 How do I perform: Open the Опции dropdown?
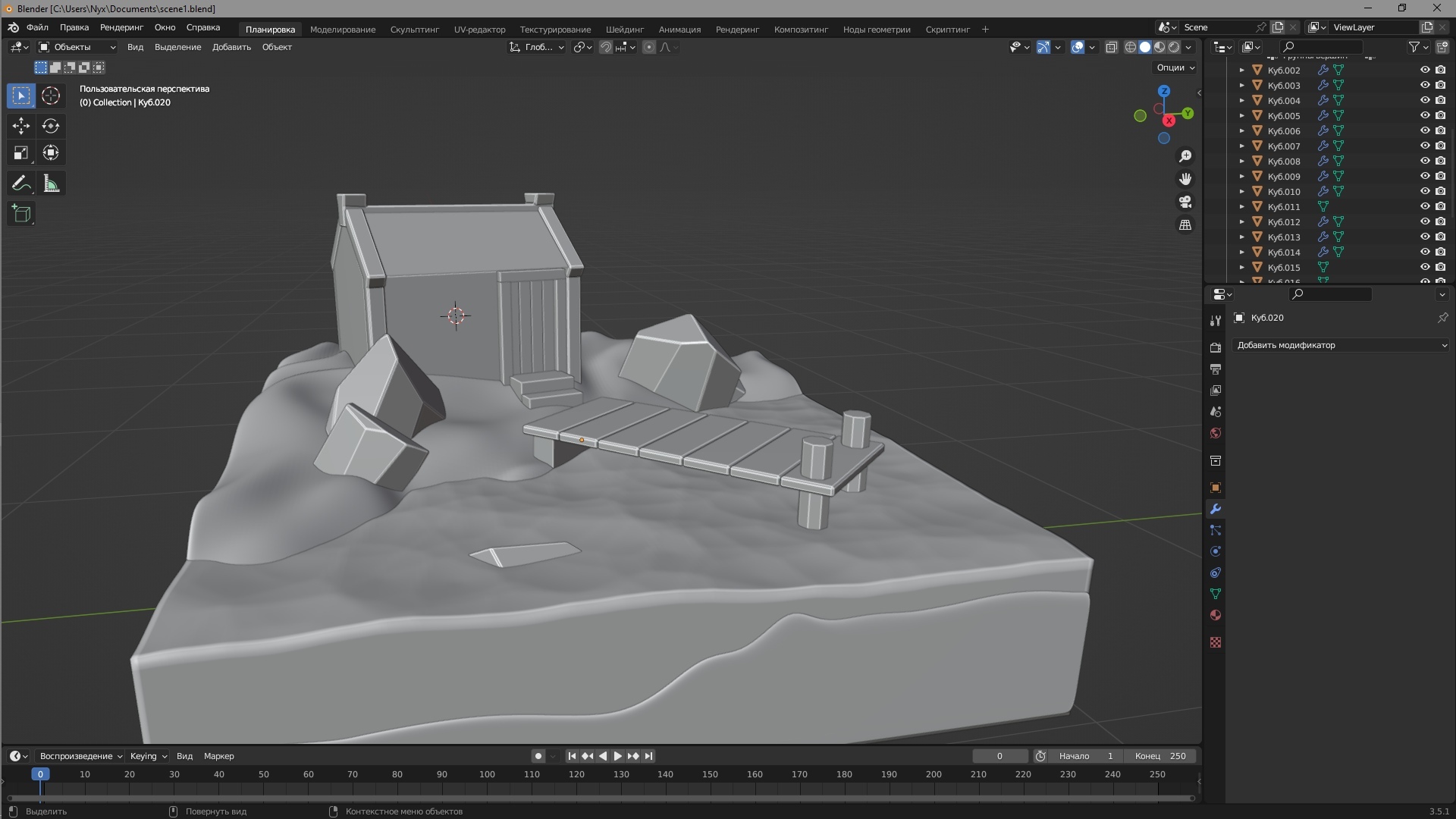tap(1175, 67)
